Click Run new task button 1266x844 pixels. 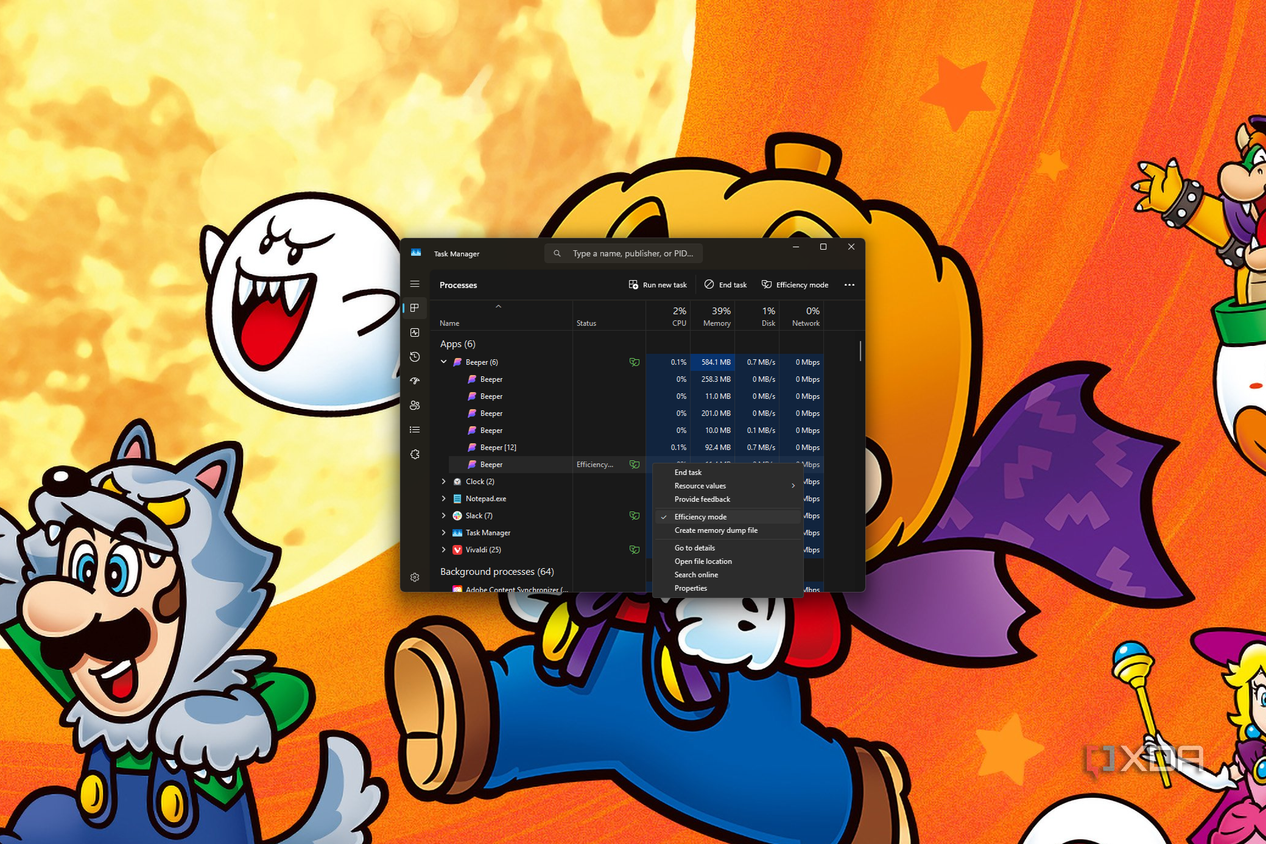pyautogui.click(x=657, y=285)
